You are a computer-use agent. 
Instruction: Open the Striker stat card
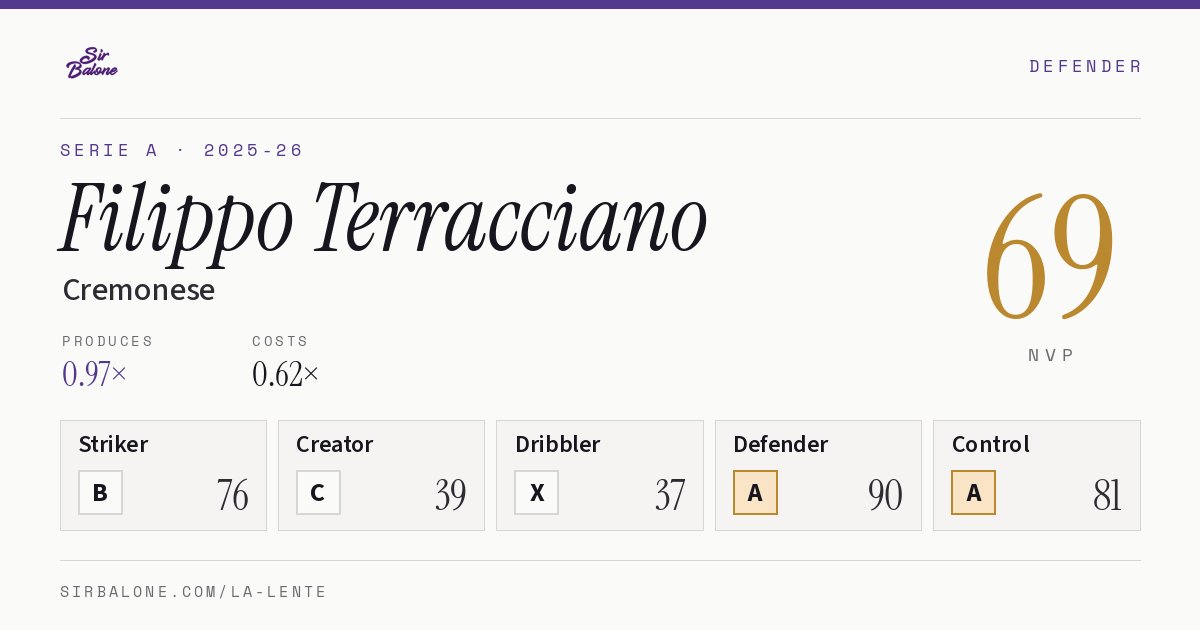click(x=163, y=475)
